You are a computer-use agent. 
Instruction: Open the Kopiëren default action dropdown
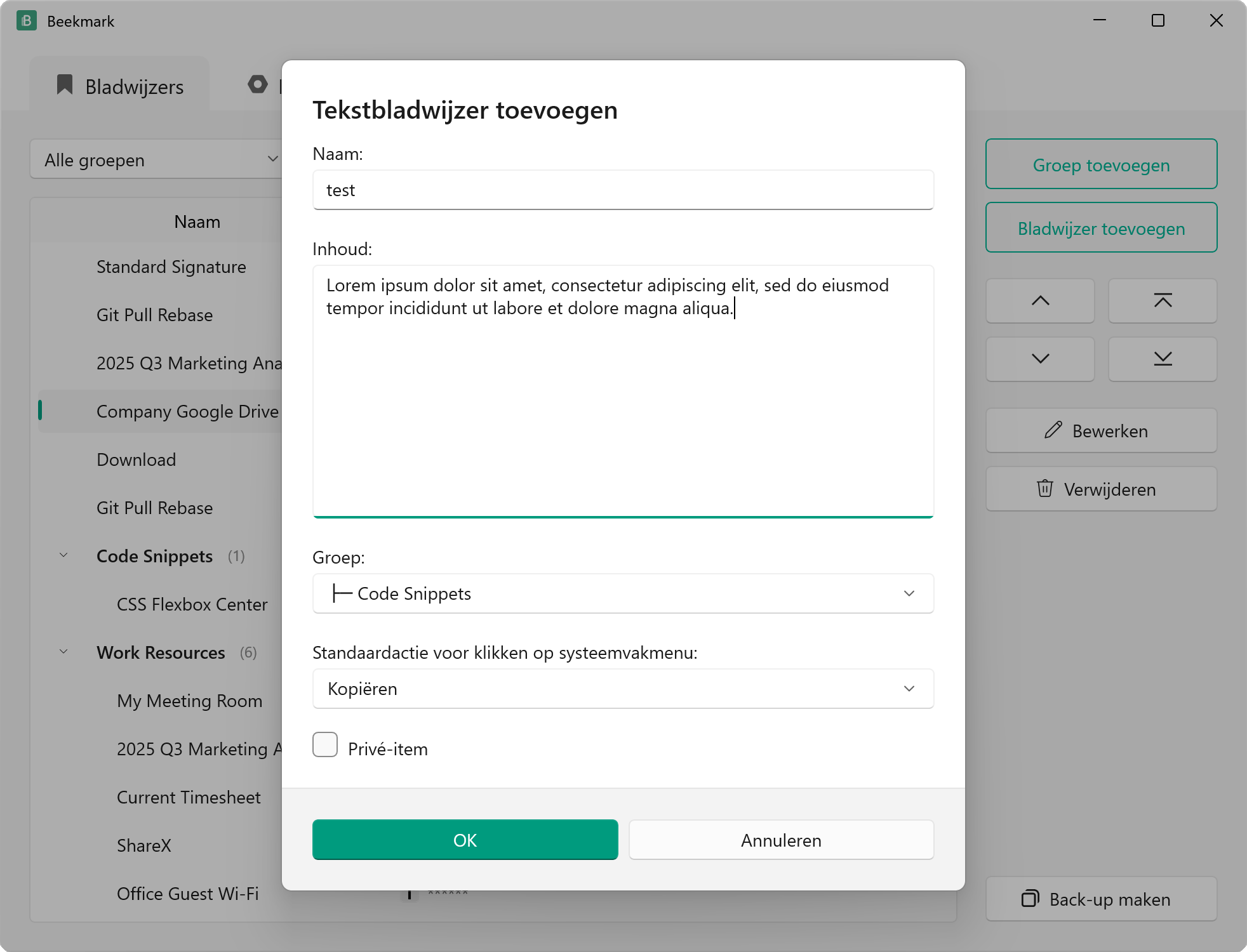[623, 689]
